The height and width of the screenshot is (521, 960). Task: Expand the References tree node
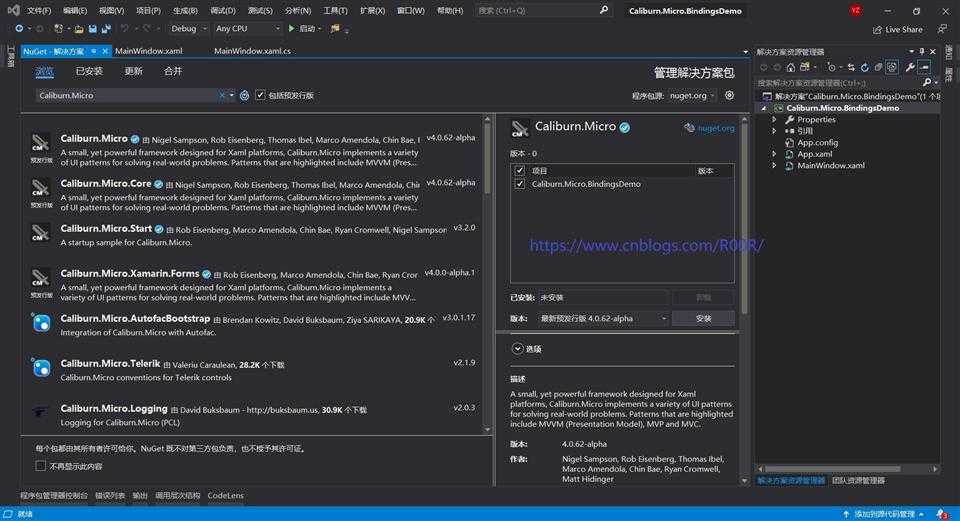(x=774, y=131)
